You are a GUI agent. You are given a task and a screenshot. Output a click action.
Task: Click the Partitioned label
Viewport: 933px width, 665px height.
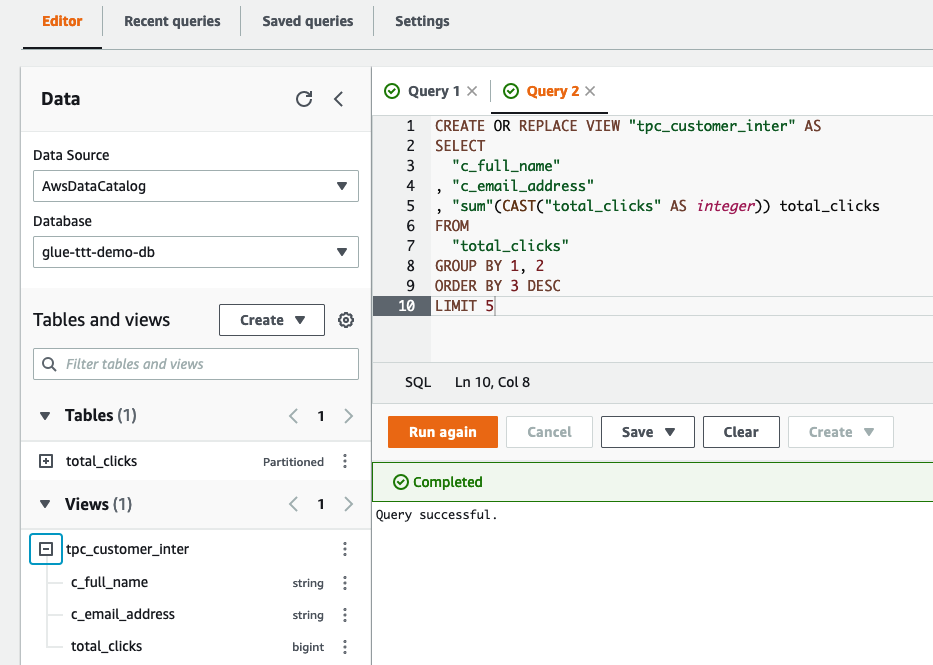(293, 462)
